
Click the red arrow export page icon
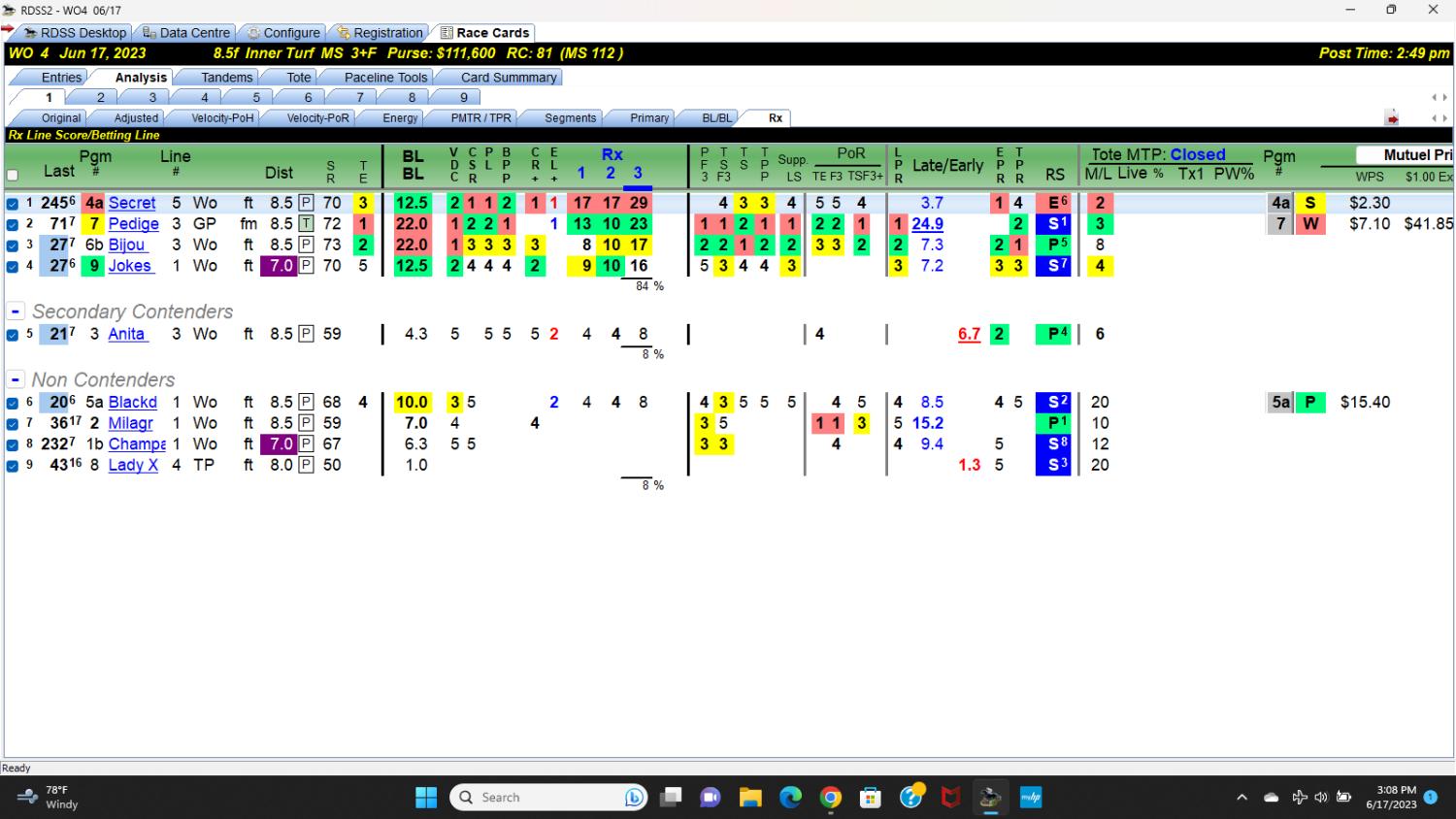[x=1392, y=118]
